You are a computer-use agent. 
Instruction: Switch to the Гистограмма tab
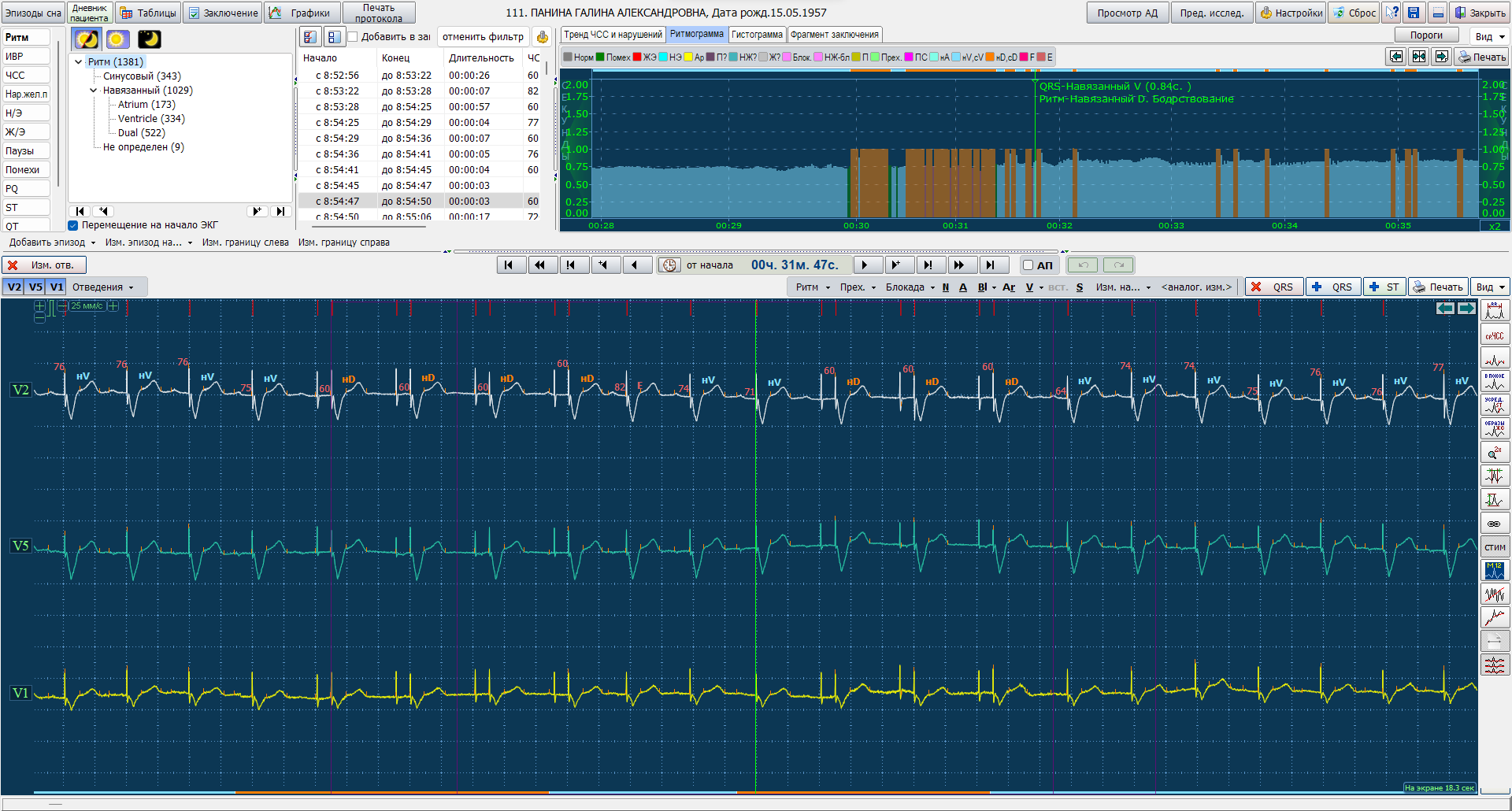[756, 35]
